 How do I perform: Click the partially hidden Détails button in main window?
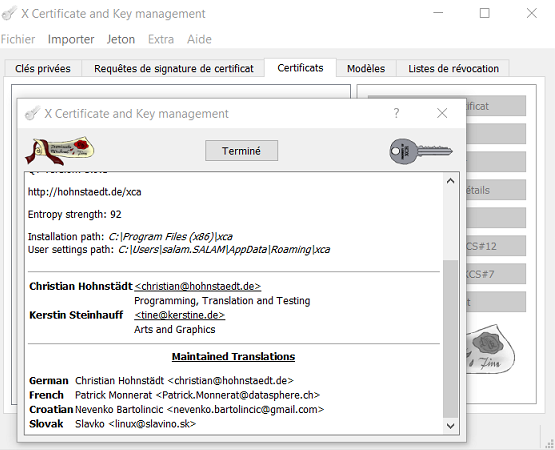pyautogui.click(x=496, y=190)
